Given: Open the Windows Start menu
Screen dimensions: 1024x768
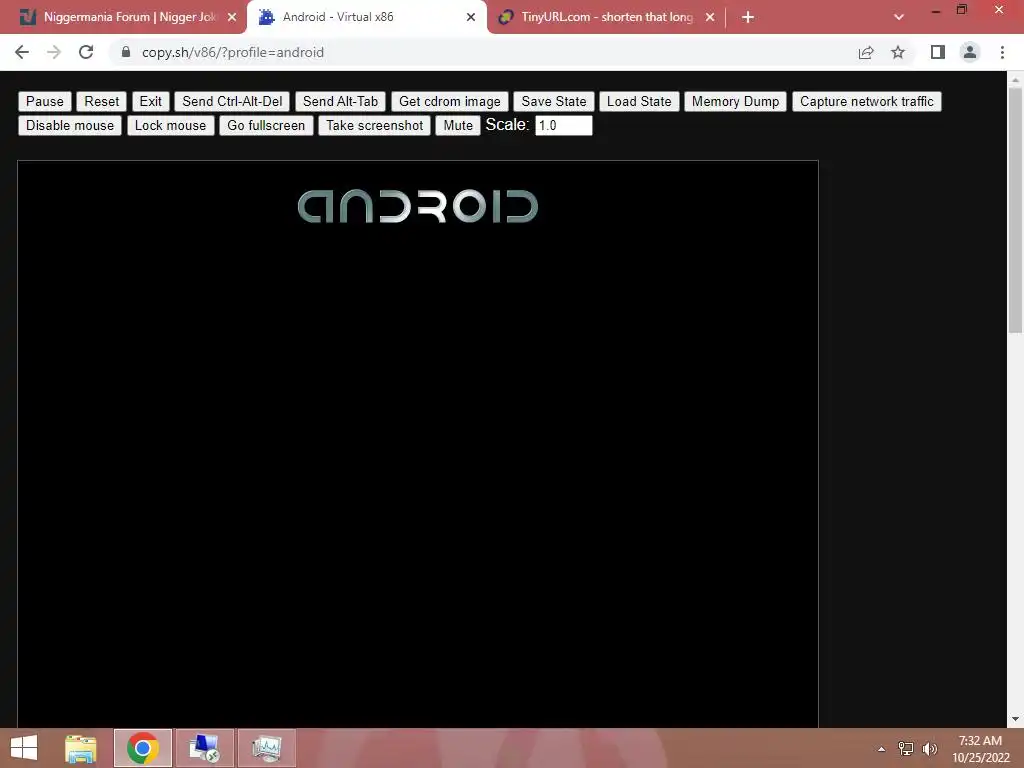Looking at the screenshot, I should 24,748.
